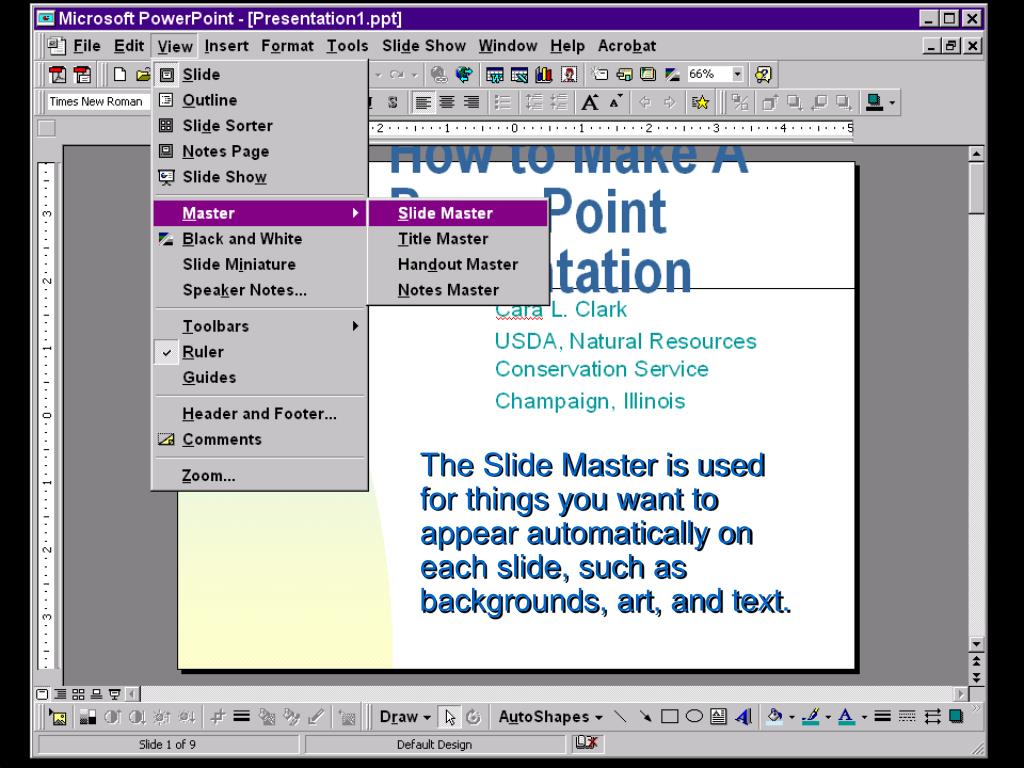The width and height of the screenshot is (1024, 768).
Task: Click the vertical scrollbar down arrow
Action: (976, 644)
